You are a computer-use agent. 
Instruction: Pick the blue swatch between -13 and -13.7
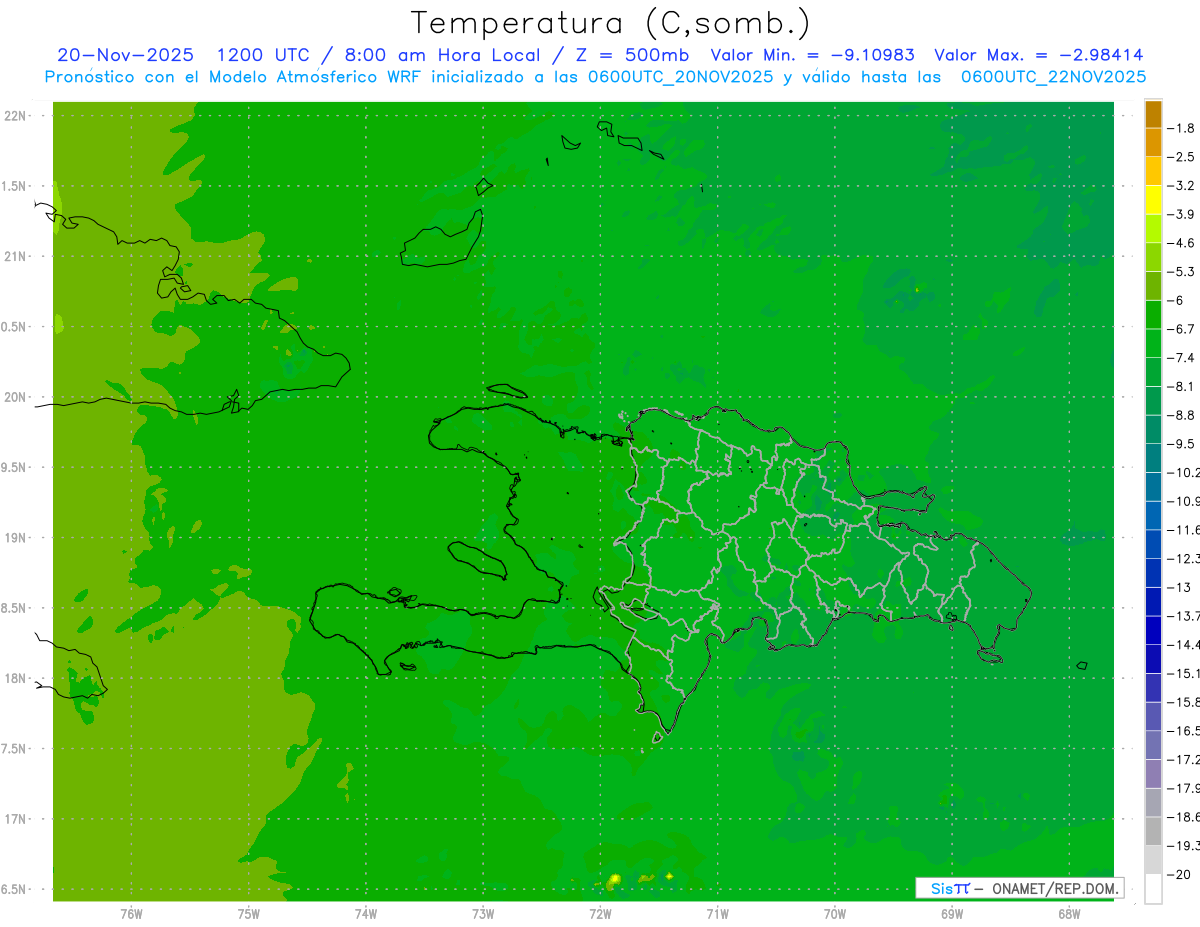pyautogui.click(x=1153, y=601)
